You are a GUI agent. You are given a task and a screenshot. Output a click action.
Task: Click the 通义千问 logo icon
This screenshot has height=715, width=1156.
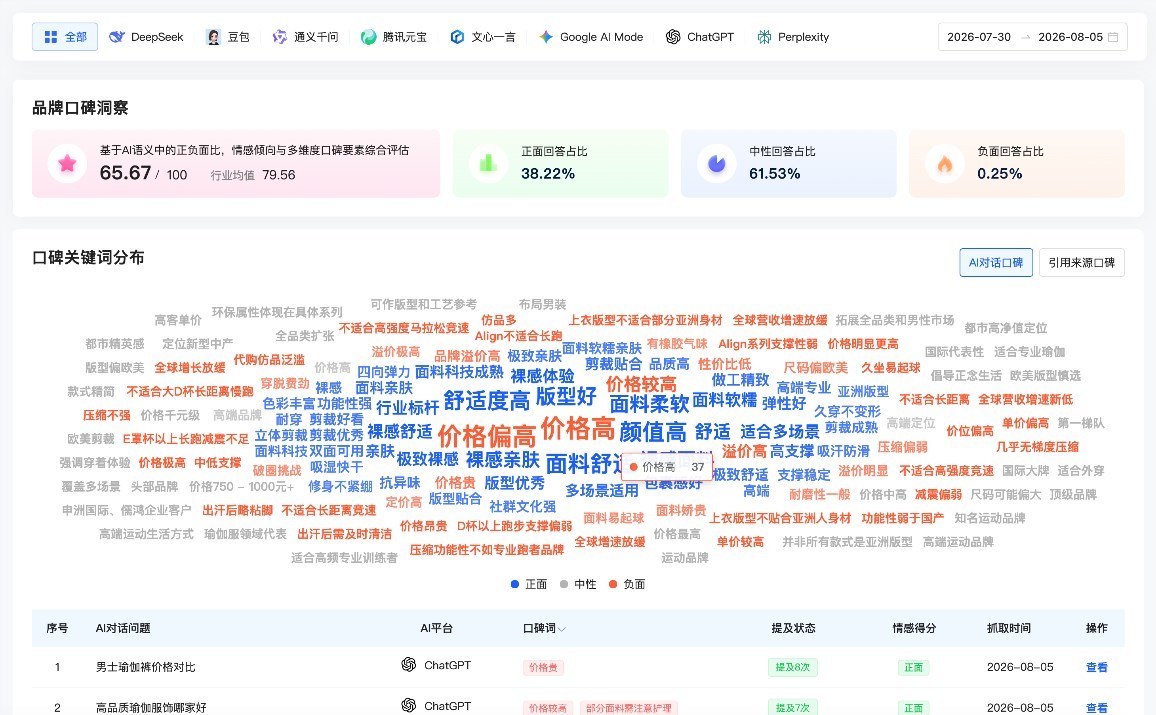(279, 37)
